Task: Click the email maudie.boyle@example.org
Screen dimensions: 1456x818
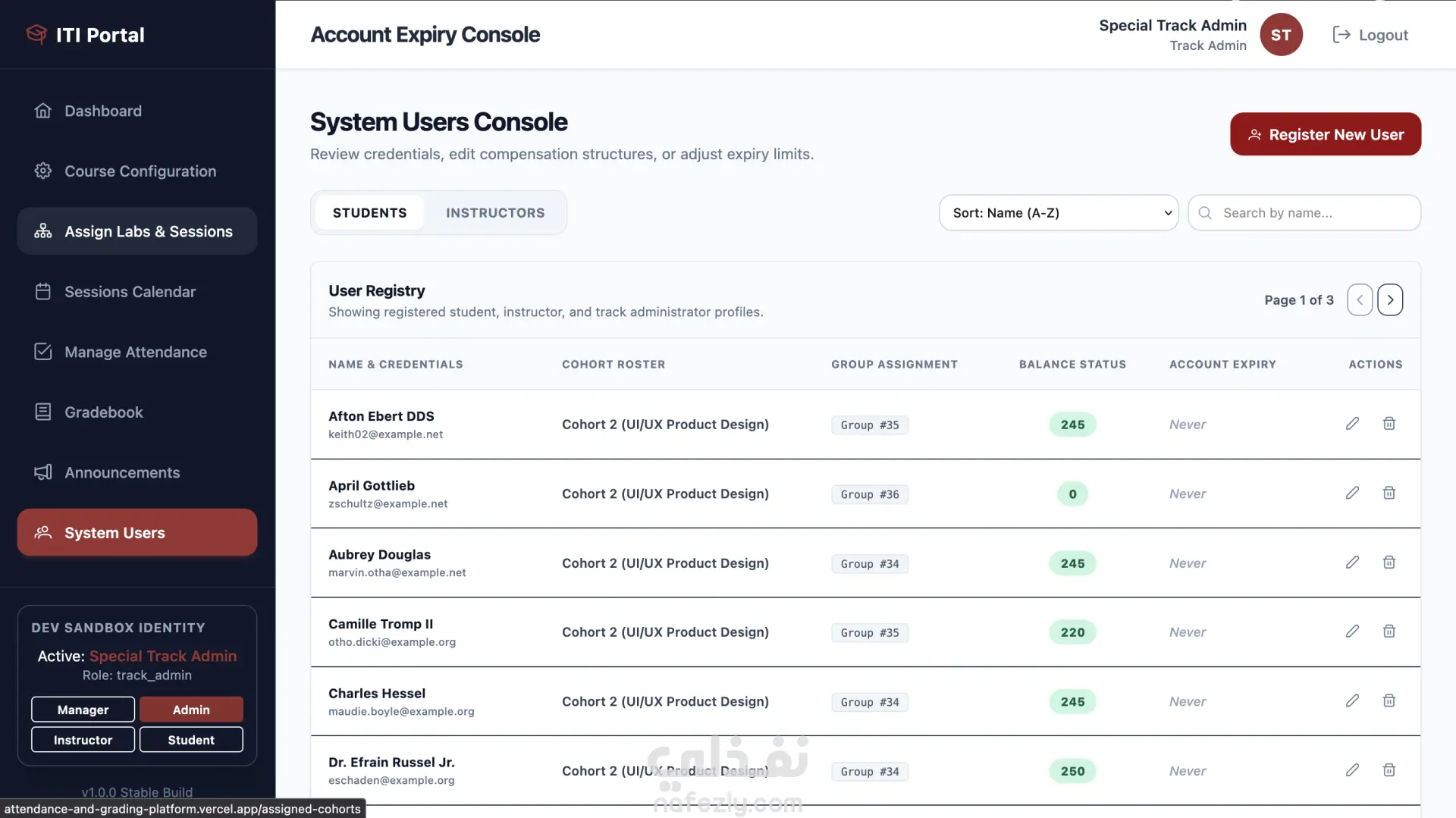Action: tap(401, 711)
